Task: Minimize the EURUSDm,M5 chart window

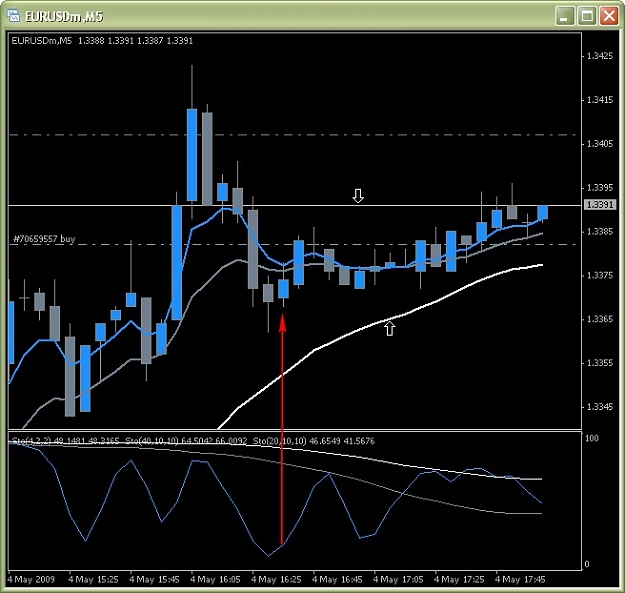Action: click(564, 16)
